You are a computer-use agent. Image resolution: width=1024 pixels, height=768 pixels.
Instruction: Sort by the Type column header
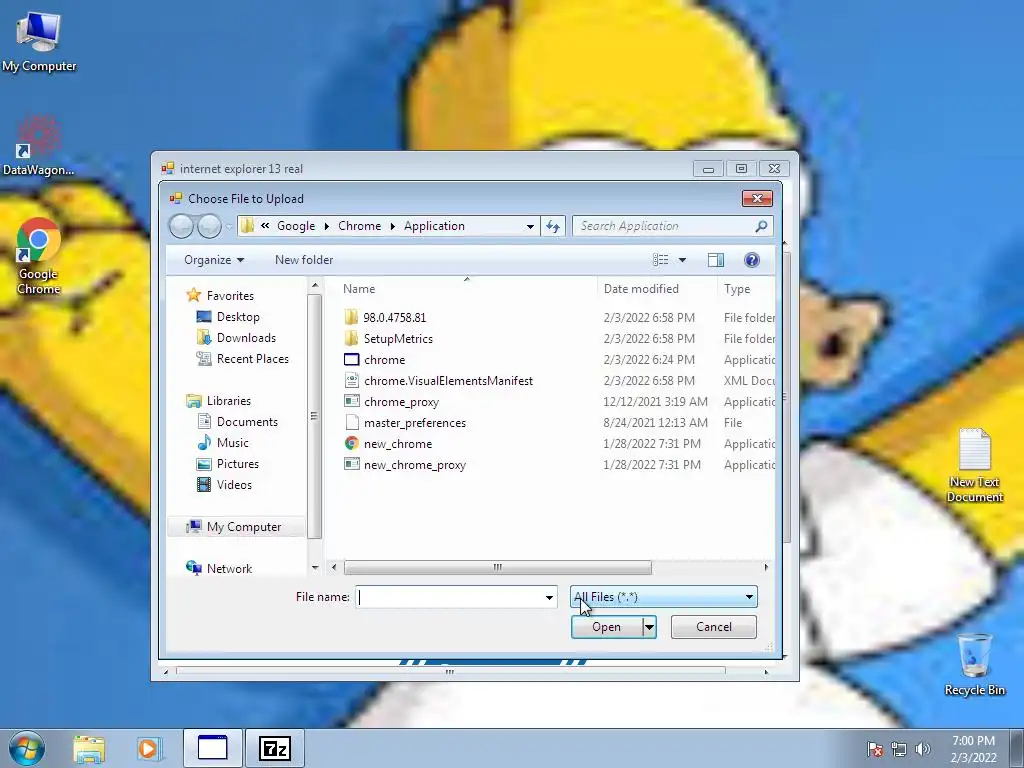746,289
